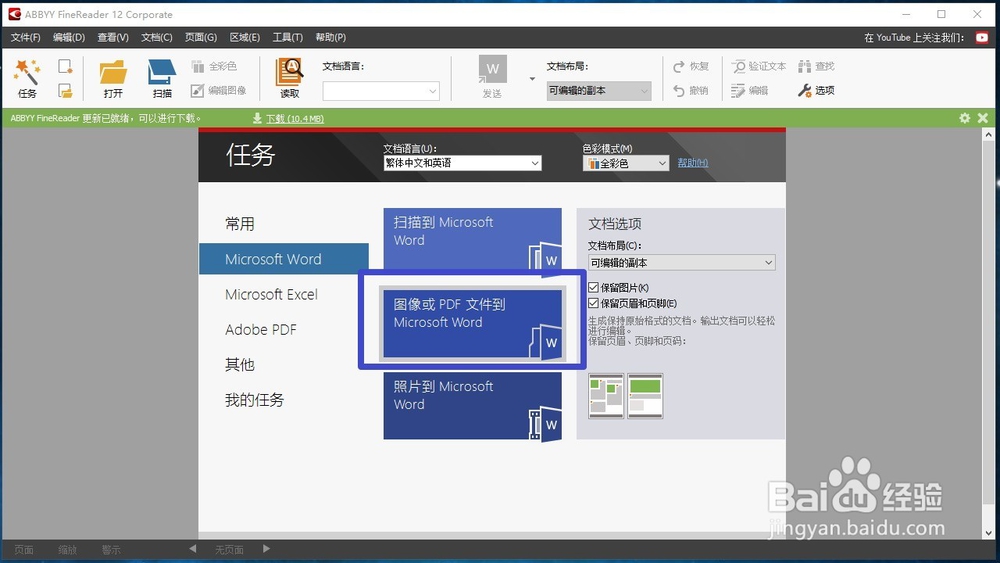The height and width of the screenshot is (563, 1000).
Task: Toggle 保留图片 checkbox
Action: [x=593, y=288]
